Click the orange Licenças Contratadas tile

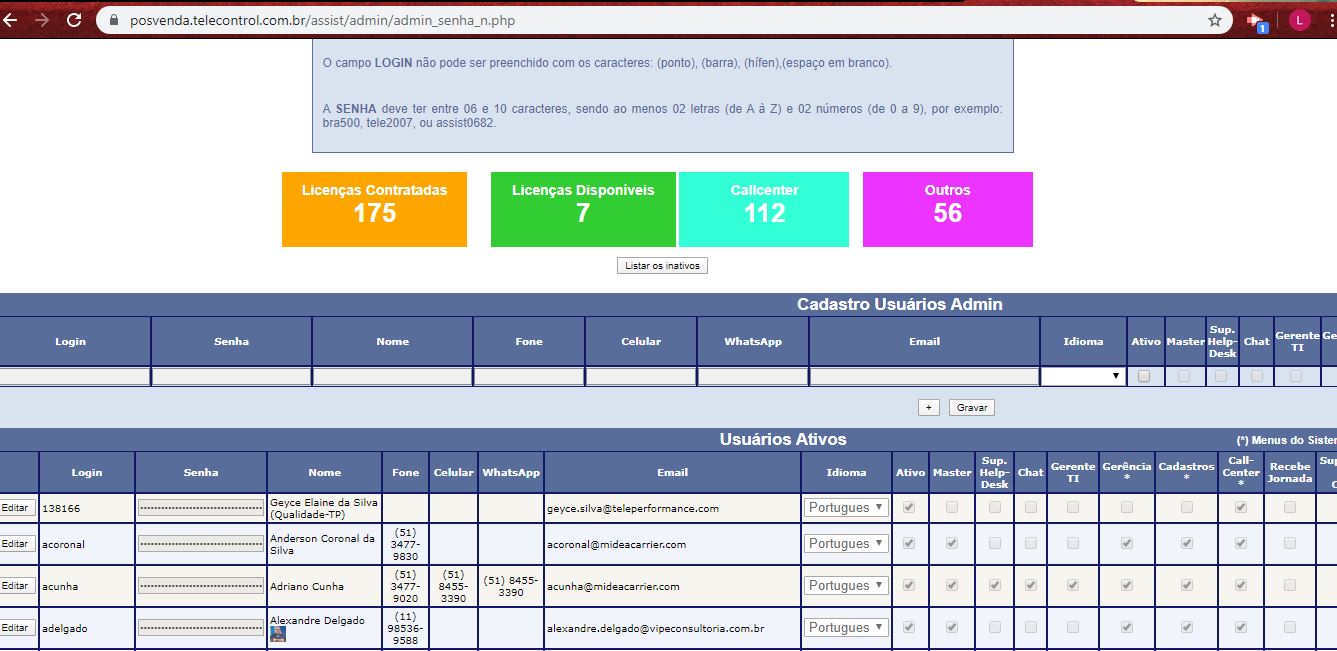click(374, 209)
